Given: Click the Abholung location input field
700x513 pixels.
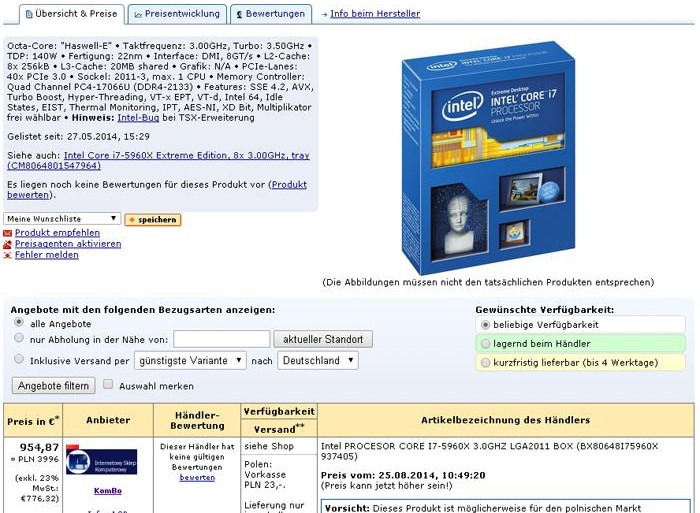Looking at the screenshot, I should (222, 339).
